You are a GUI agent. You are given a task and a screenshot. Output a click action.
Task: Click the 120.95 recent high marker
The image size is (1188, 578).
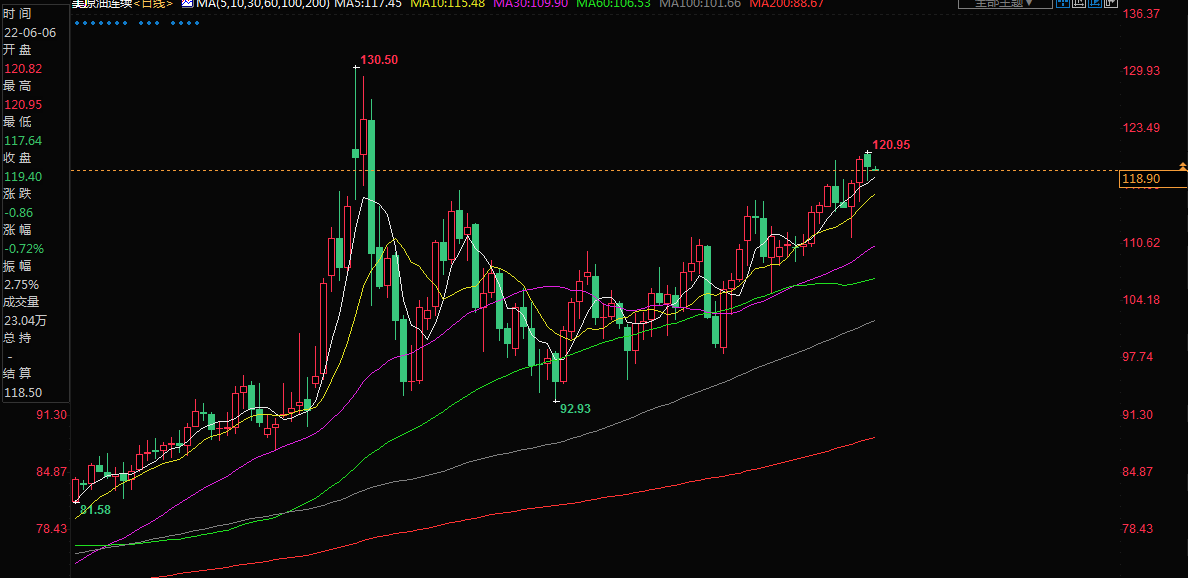[x=891, y=145]
